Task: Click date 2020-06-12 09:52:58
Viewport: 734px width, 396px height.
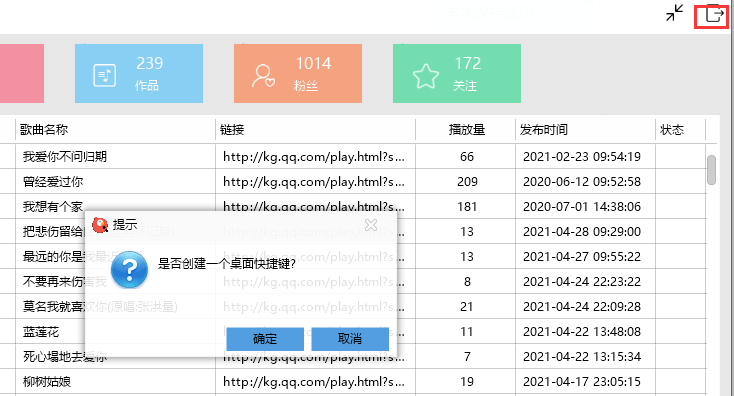Action: 582,182
